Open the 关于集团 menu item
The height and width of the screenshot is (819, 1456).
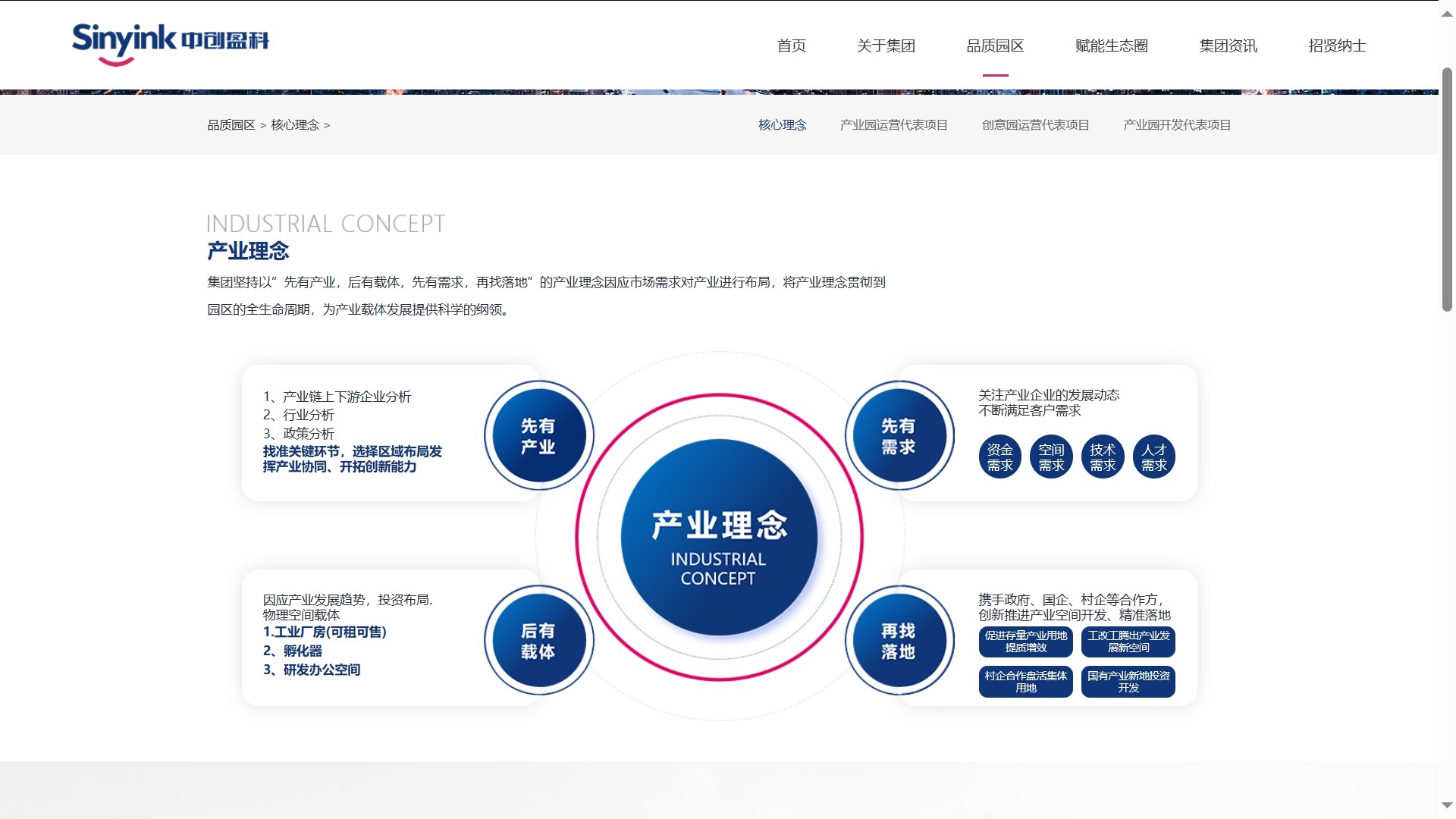[886, 46]
